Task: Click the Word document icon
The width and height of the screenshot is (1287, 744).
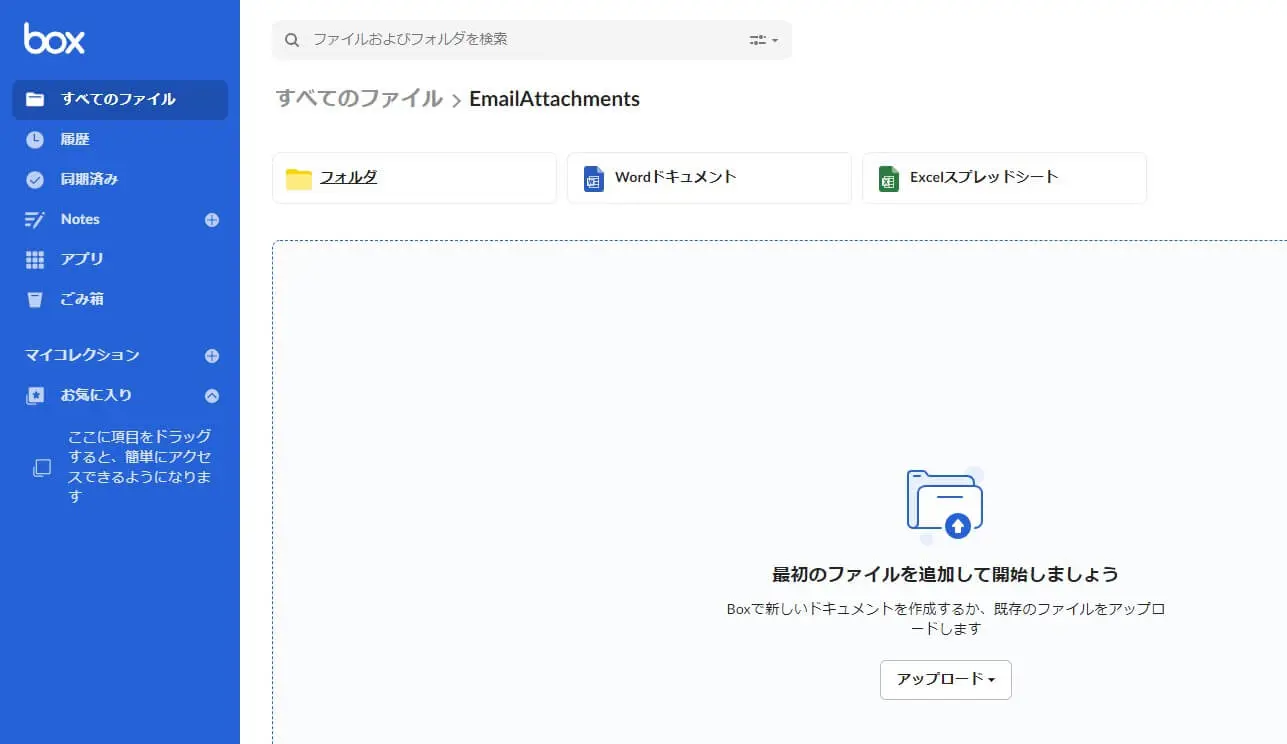Action: tap(594, 179)
